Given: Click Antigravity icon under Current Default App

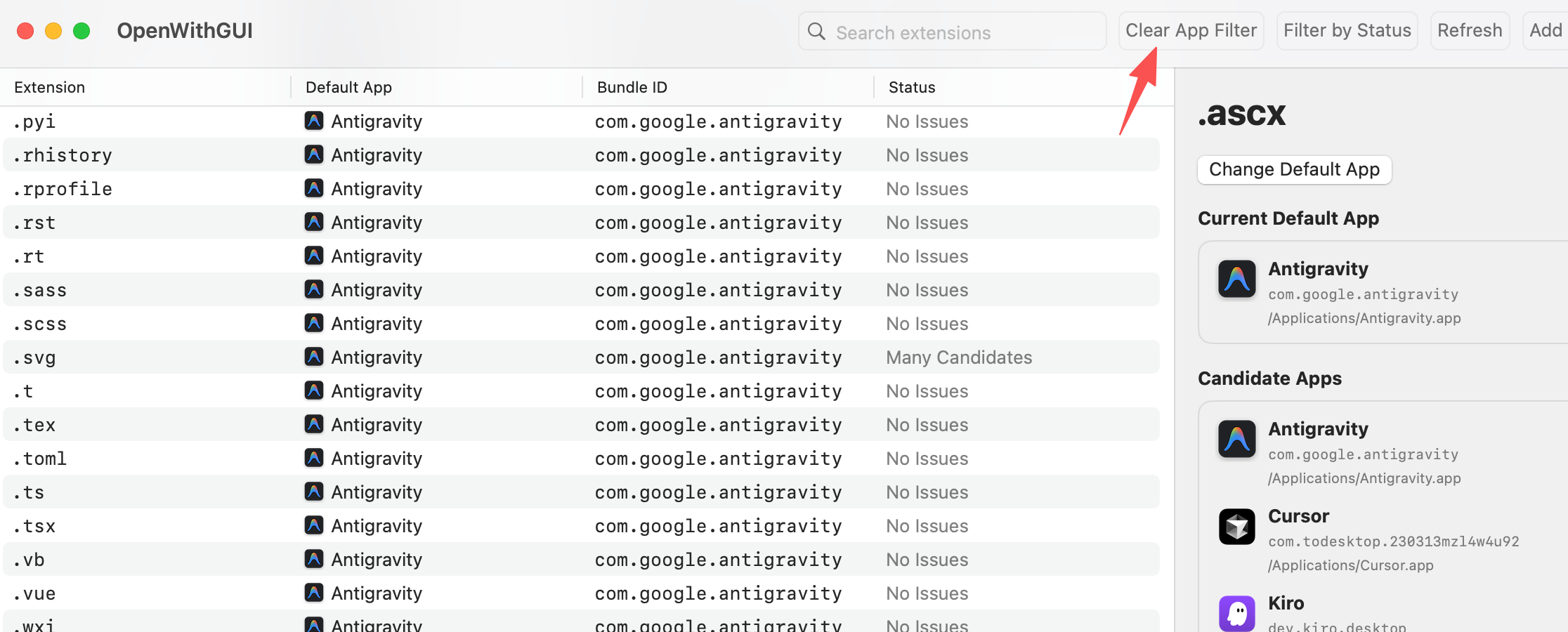Looking at the screenshot, I should pos(1237,279).
